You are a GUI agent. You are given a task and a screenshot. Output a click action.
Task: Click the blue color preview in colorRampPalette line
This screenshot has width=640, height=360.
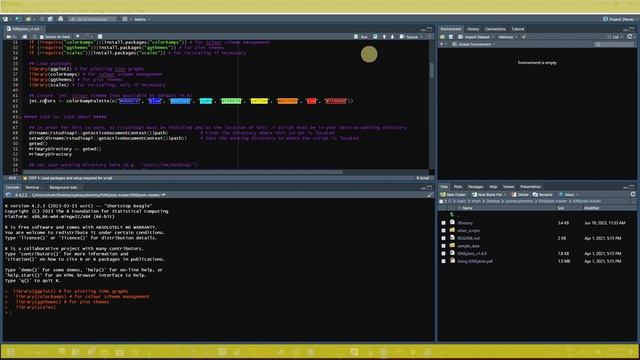tap(155, 101)
